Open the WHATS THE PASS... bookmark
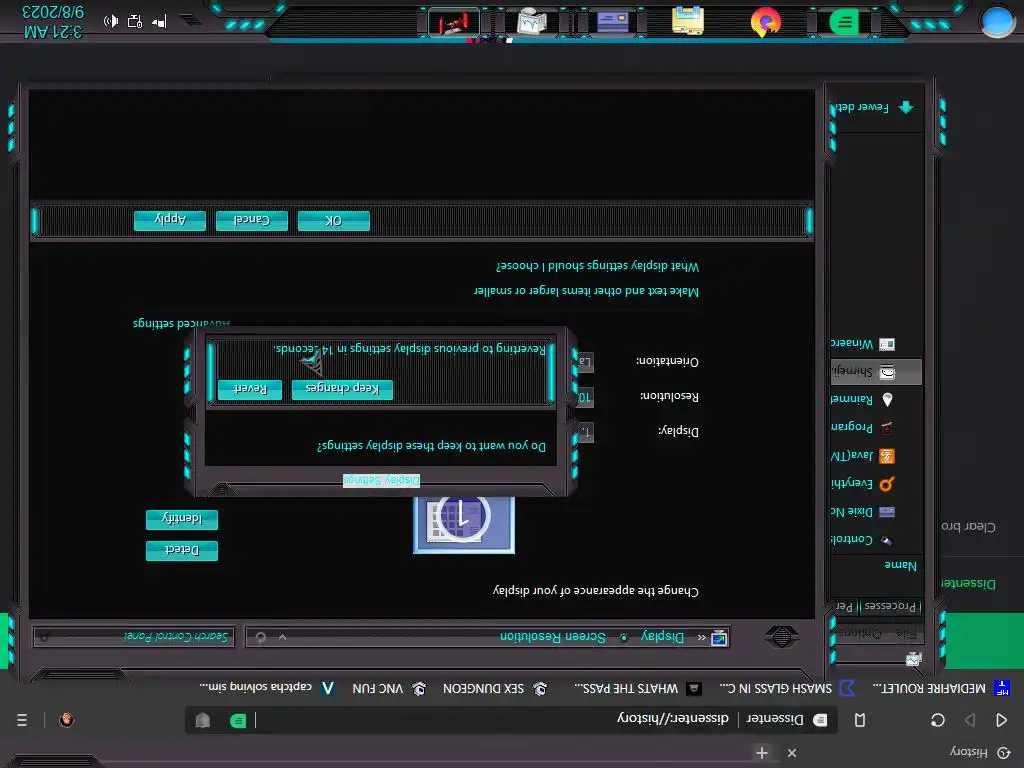The image size is (1024, 768). pos(637,688)
